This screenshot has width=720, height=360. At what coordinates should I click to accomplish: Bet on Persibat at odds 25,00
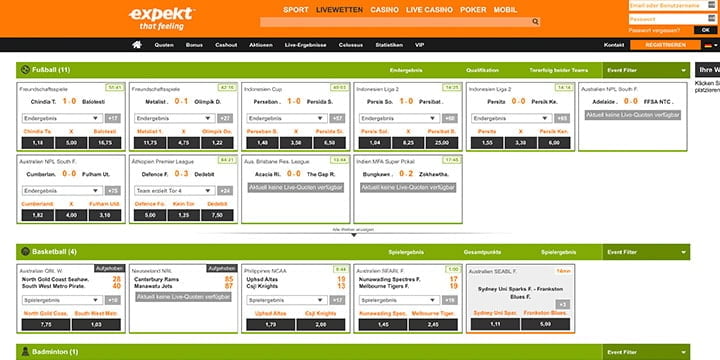(442, 143)
